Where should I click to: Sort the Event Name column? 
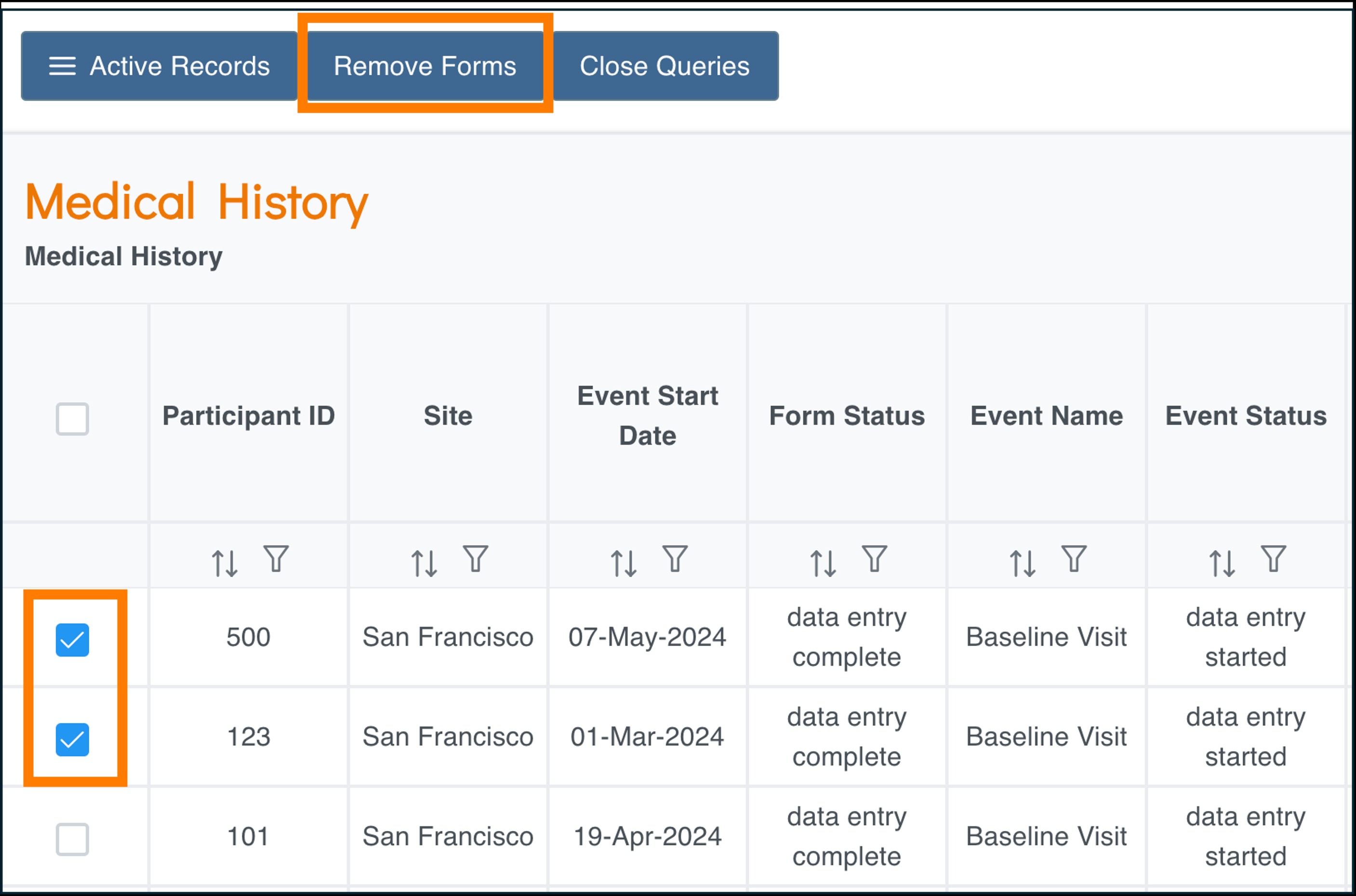coord(1023,564)
